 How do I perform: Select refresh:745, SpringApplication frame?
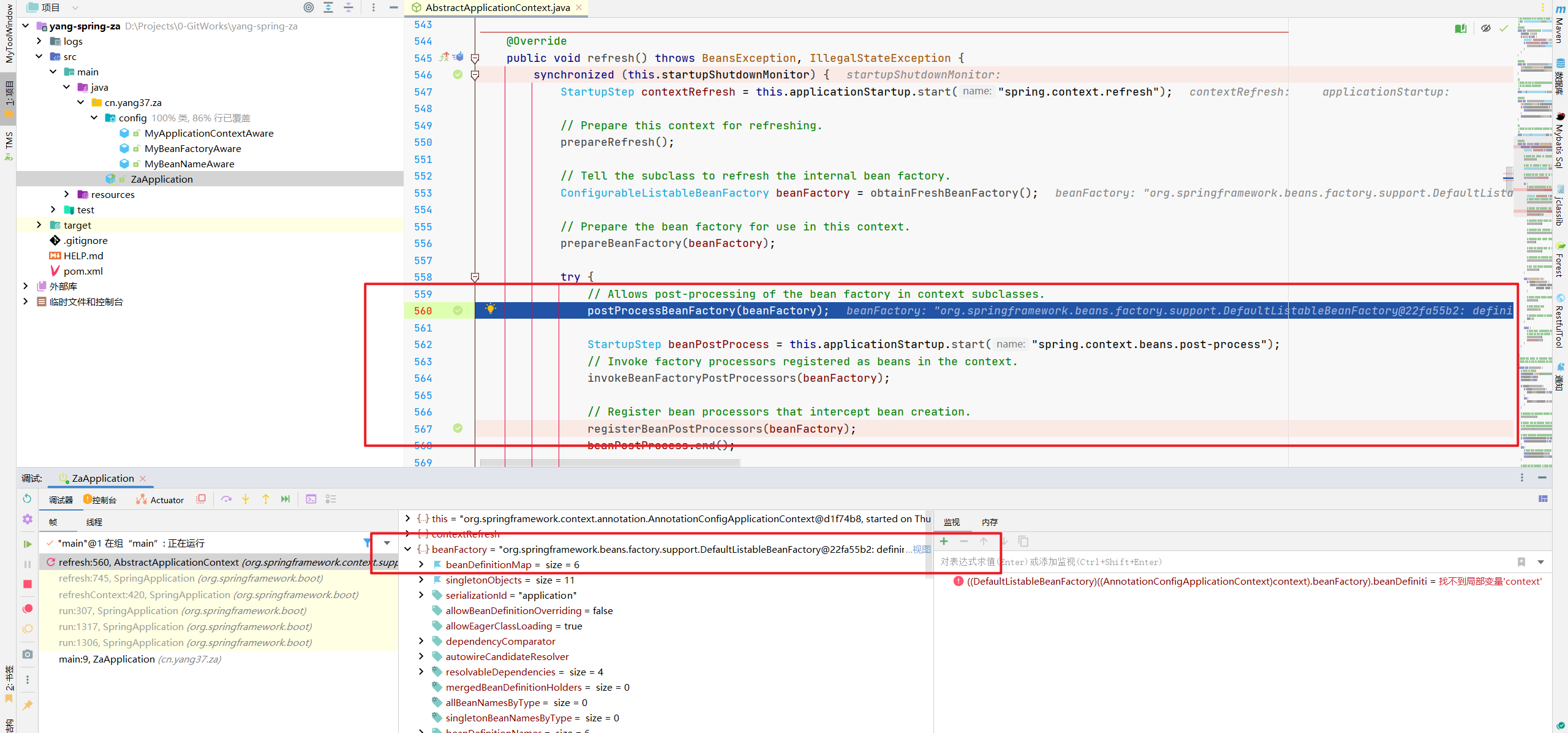190,578
